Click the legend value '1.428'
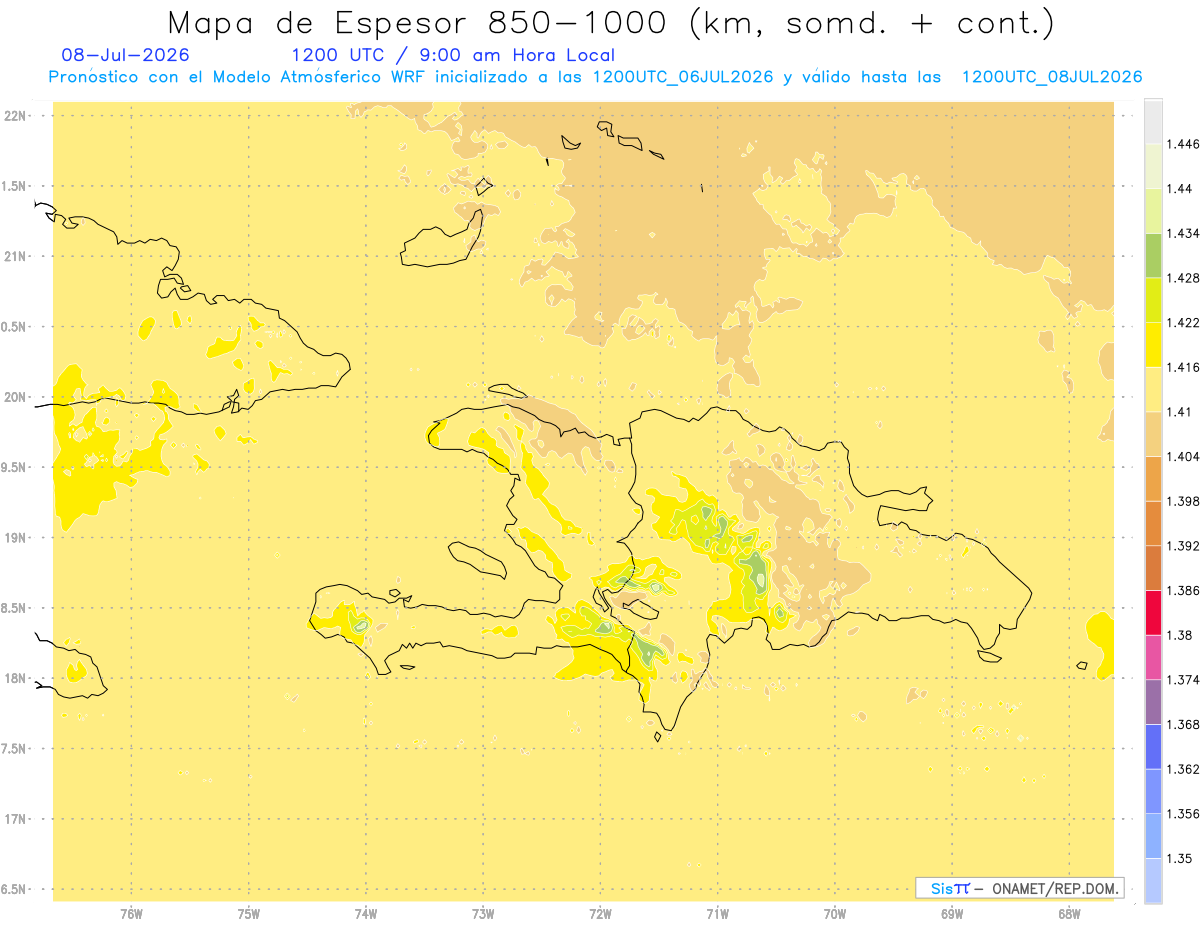 (1184, 278)
